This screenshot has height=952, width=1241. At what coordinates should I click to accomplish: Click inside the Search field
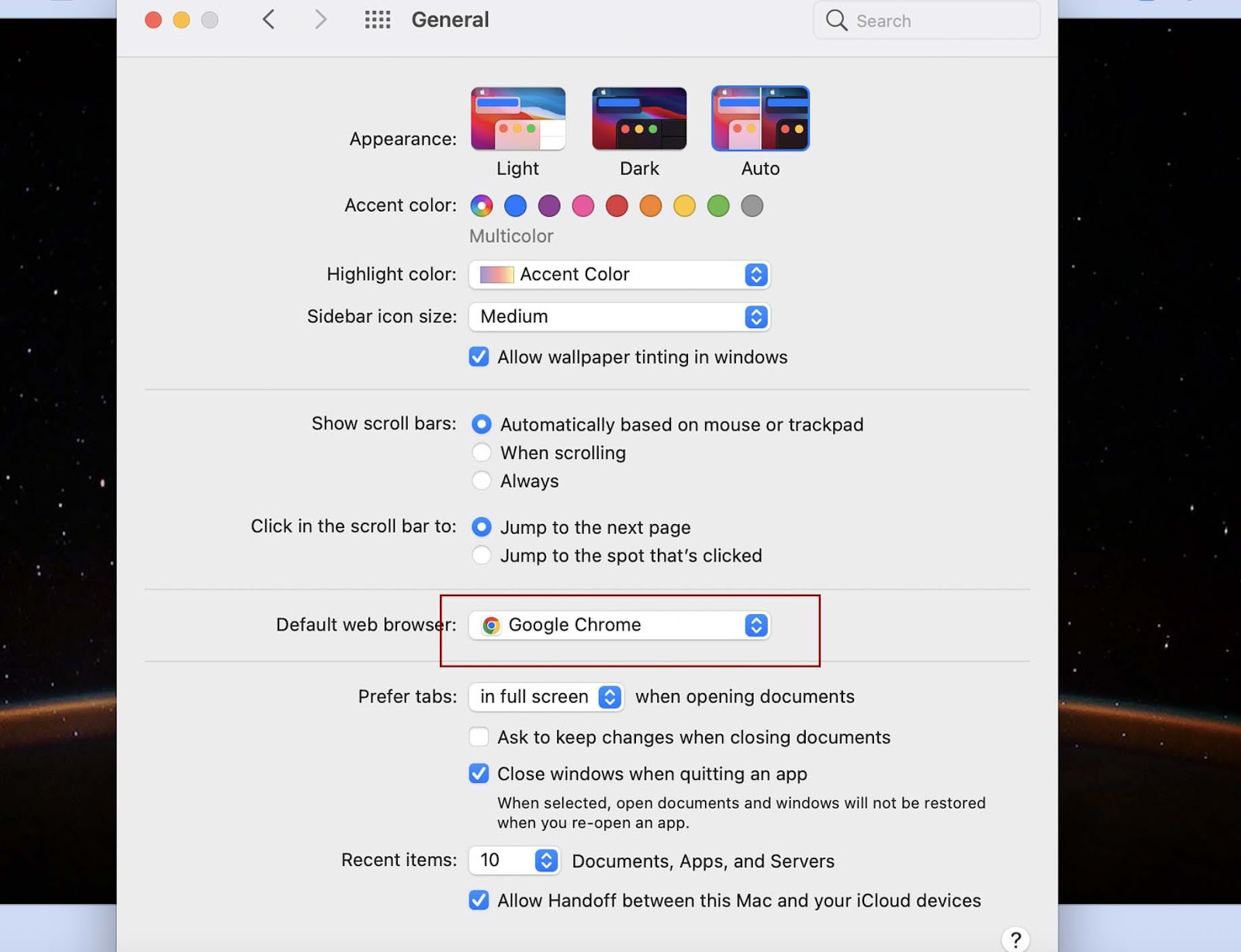926,20
